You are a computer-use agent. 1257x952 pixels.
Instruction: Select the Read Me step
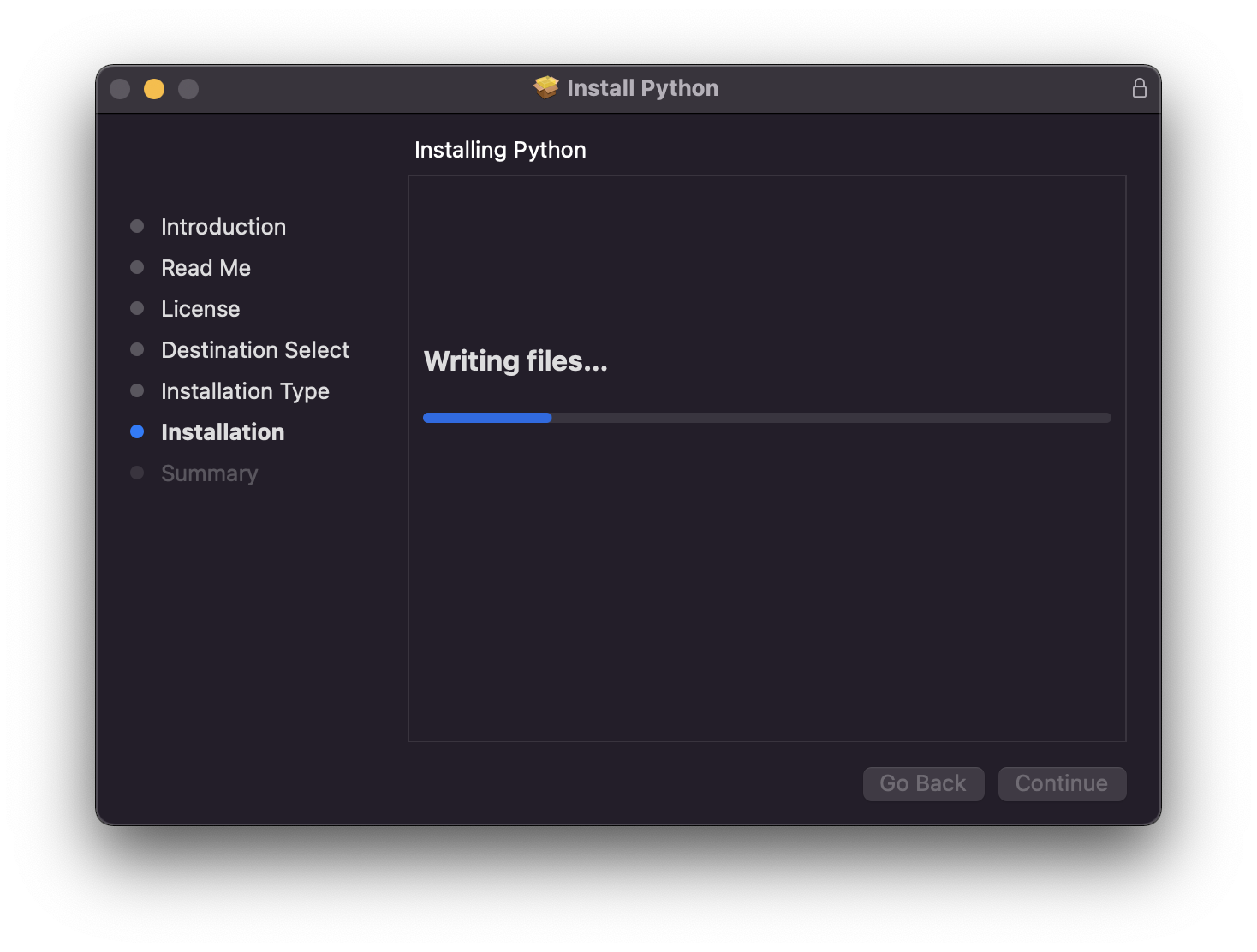coord(206,268)
